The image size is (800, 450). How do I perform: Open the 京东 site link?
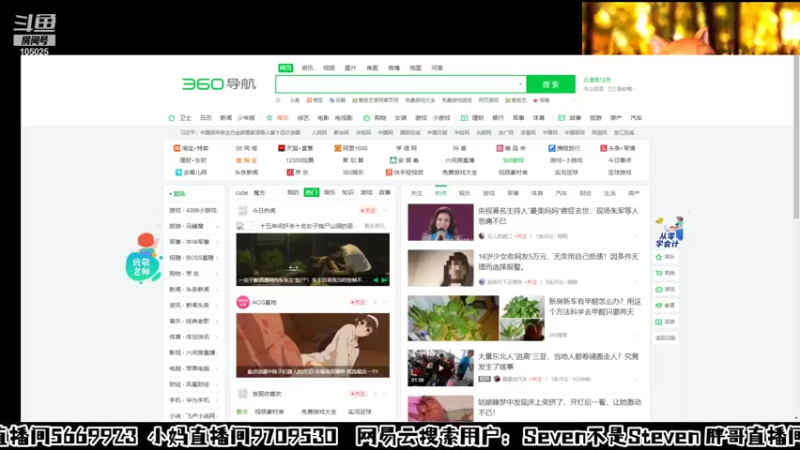click(x=297, y=172)
